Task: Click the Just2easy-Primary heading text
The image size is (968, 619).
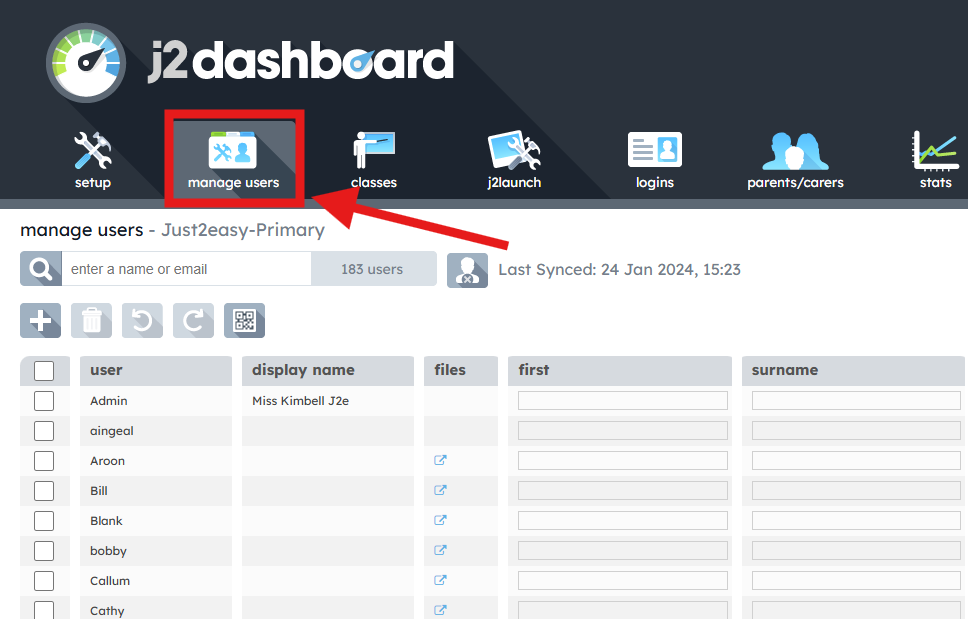Action: (243, 230)
